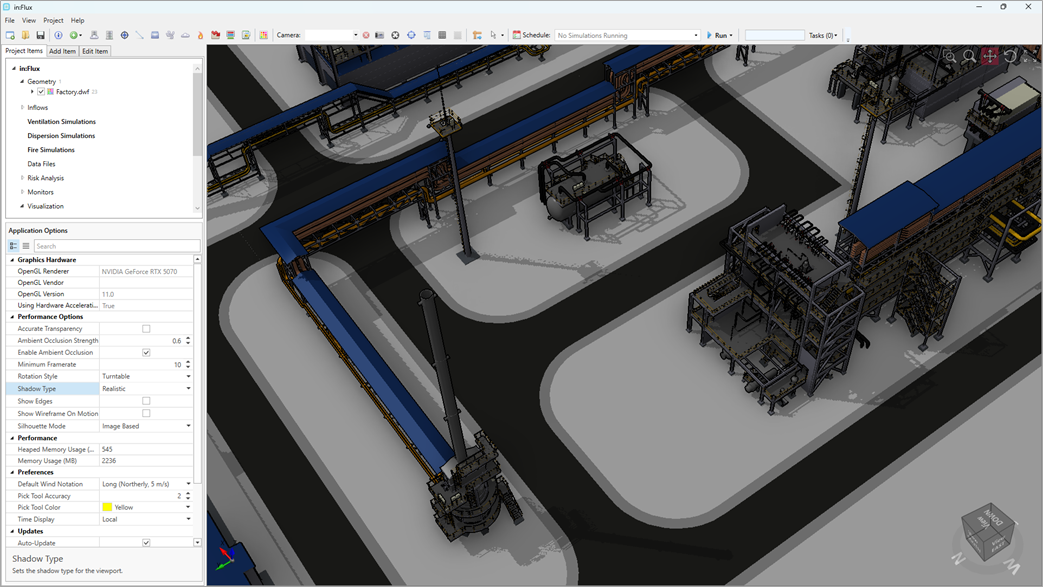Select Data Files in tree
Image resolution: width=1043 pixels, height=587 pixels.
point(41,164)
